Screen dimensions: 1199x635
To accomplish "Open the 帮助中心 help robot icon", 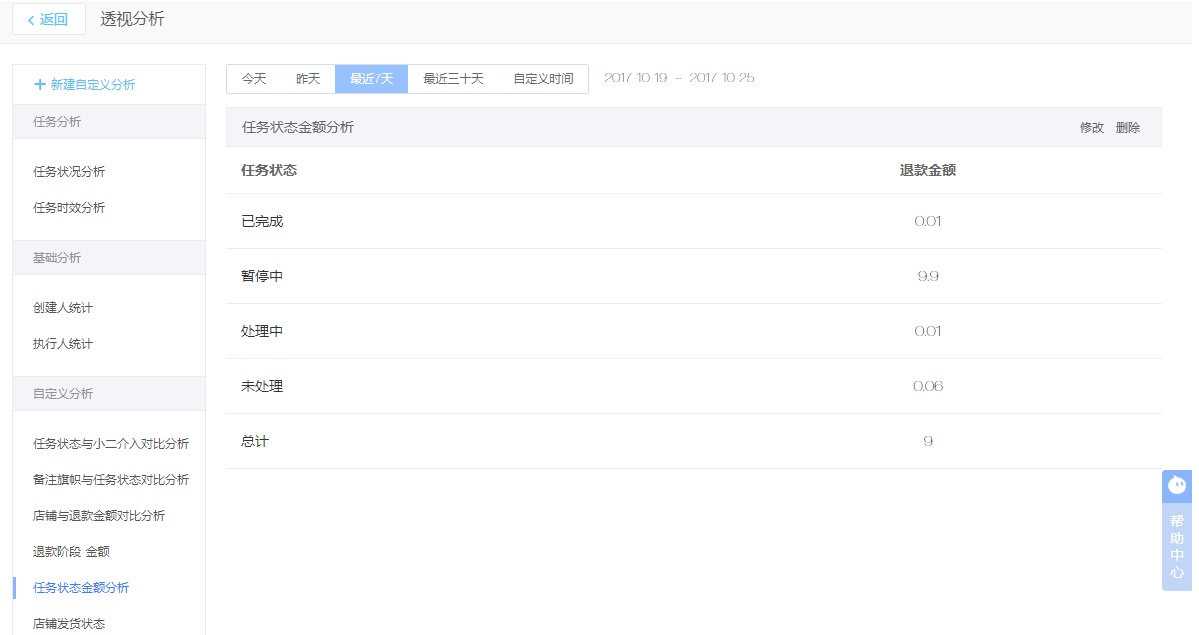I will (x=1177, y=485).
